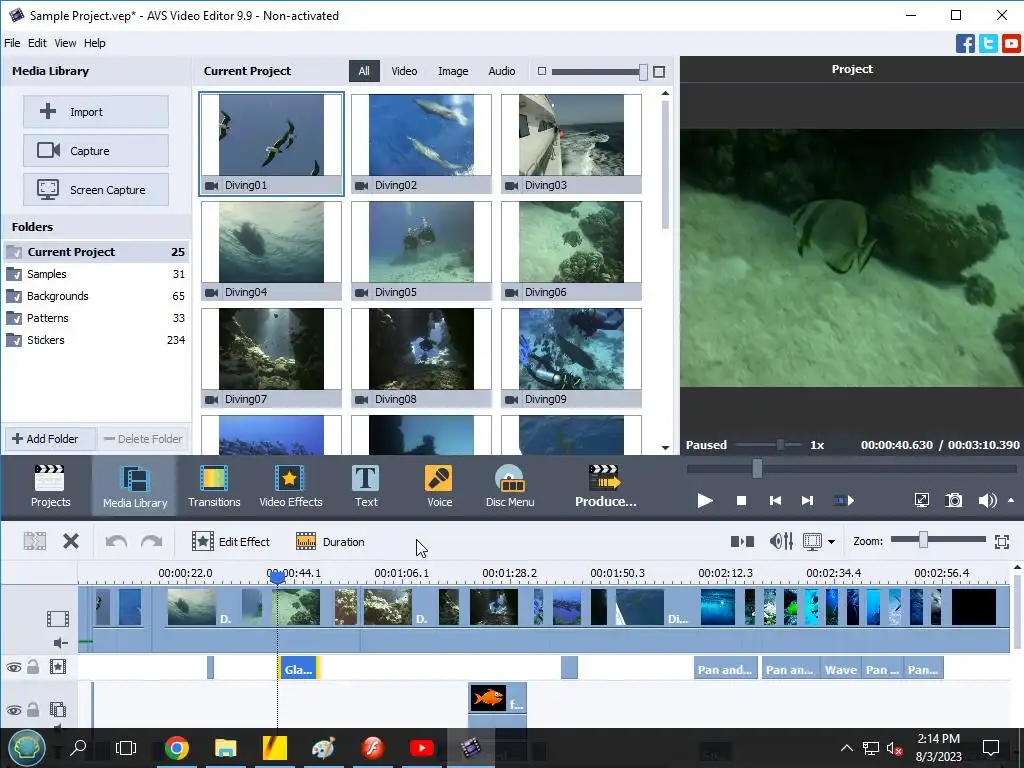Open Chrome from the taskbar
The height and width of the screenshot is (768, 1024).
(x=176, y=748)
